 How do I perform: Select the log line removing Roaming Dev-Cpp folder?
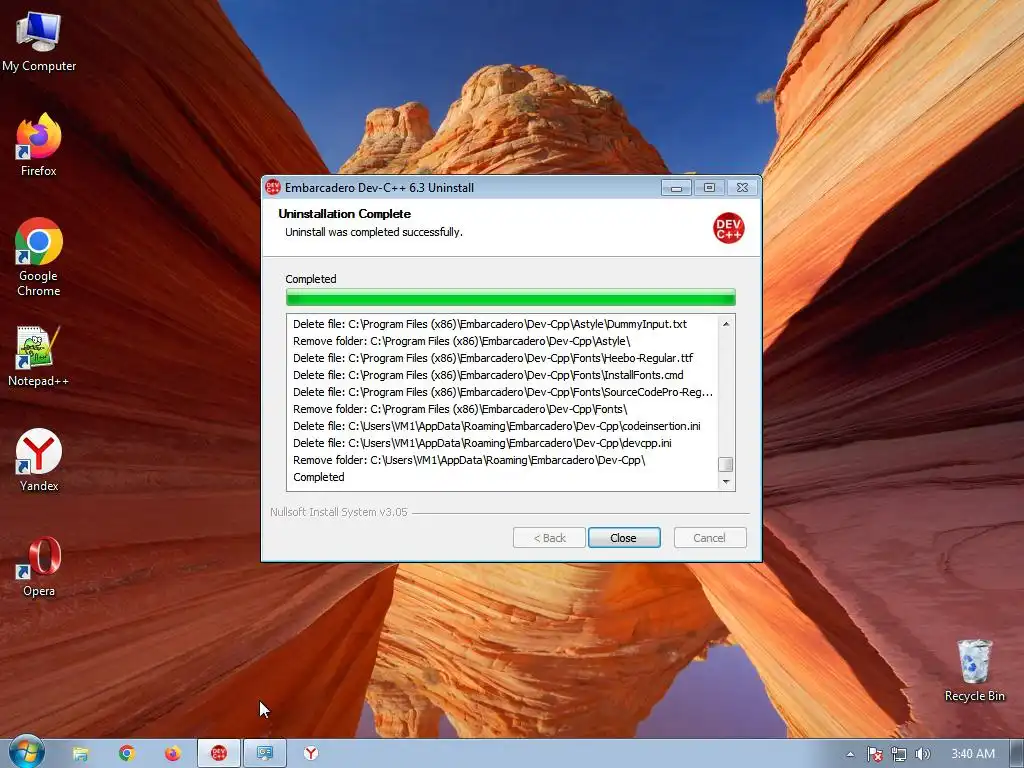pos(469,460)
